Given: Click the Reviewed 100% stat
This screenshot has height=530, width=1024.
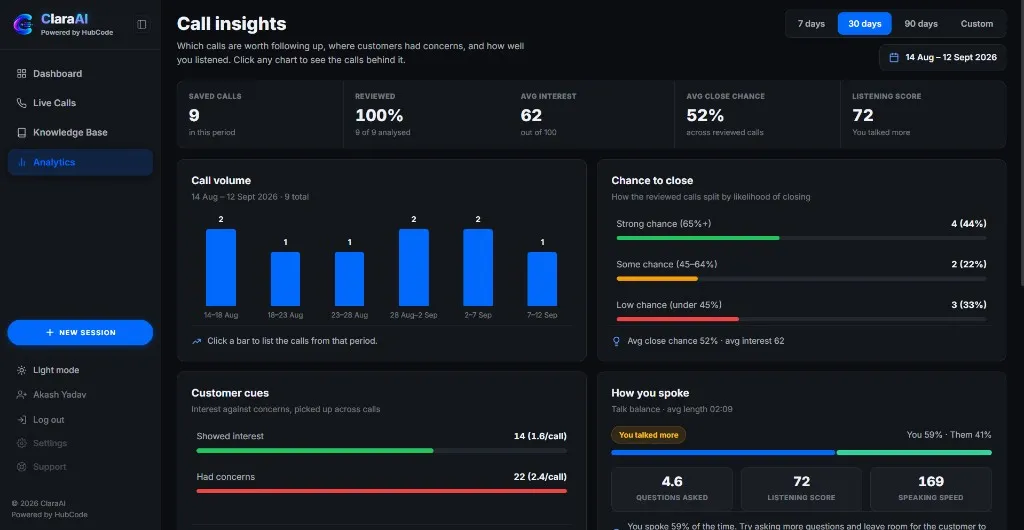Looking at the screenshot, I should point(426,115).
